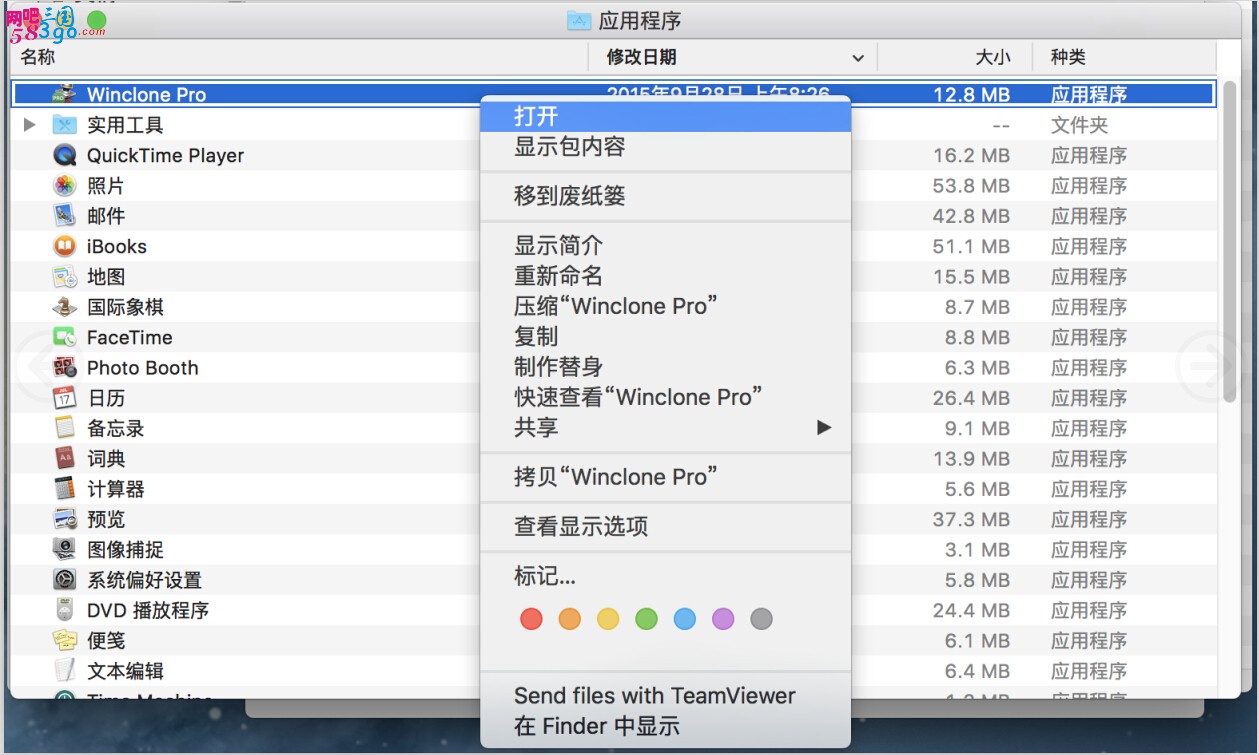Click the 应用程序 folder icon in title bar
Screen dimensions: 1259x755
[x=578, y=20]
